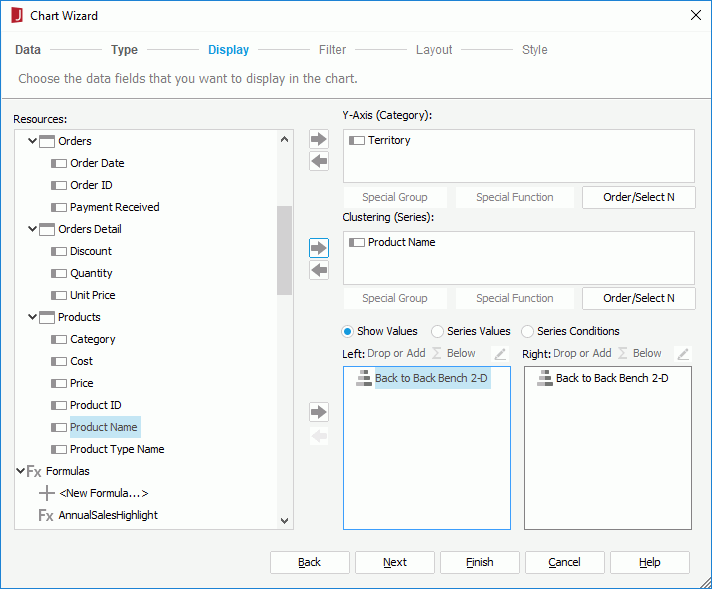
Task: Click the Right sigma summary icon
Action: point(623,353)
